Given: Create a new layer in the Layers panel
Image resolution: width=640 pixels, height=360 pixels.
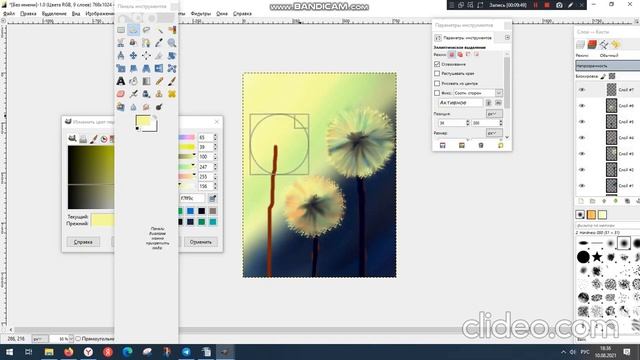Looking at the screenshot, I should [581, 201].
